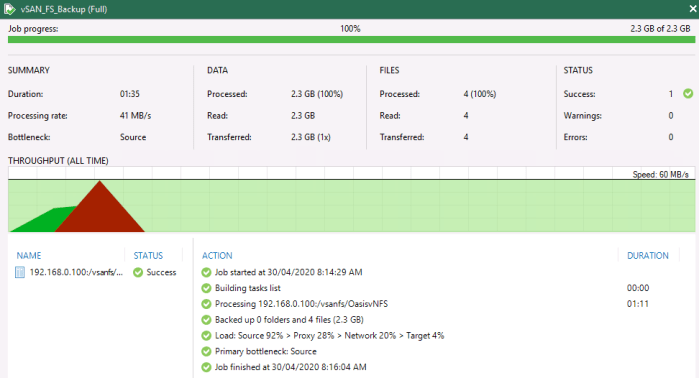The height and width of the screenshot is (378, 699).
Task: Click 'Job finished at 30/04/2020 8:16:04 AM'
Action: (291, 367)
